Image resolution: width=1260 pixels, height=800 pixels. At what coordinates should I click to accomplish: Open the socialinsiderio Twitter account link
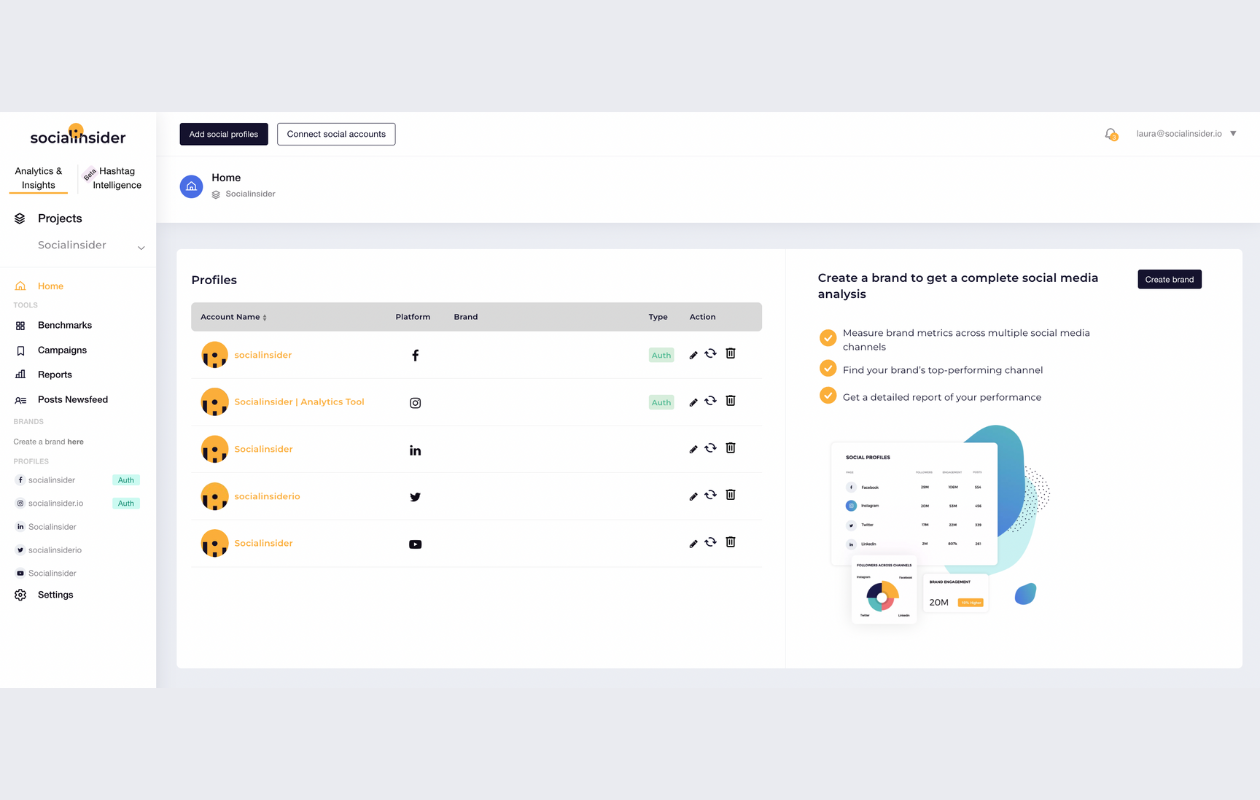(267, 496)
